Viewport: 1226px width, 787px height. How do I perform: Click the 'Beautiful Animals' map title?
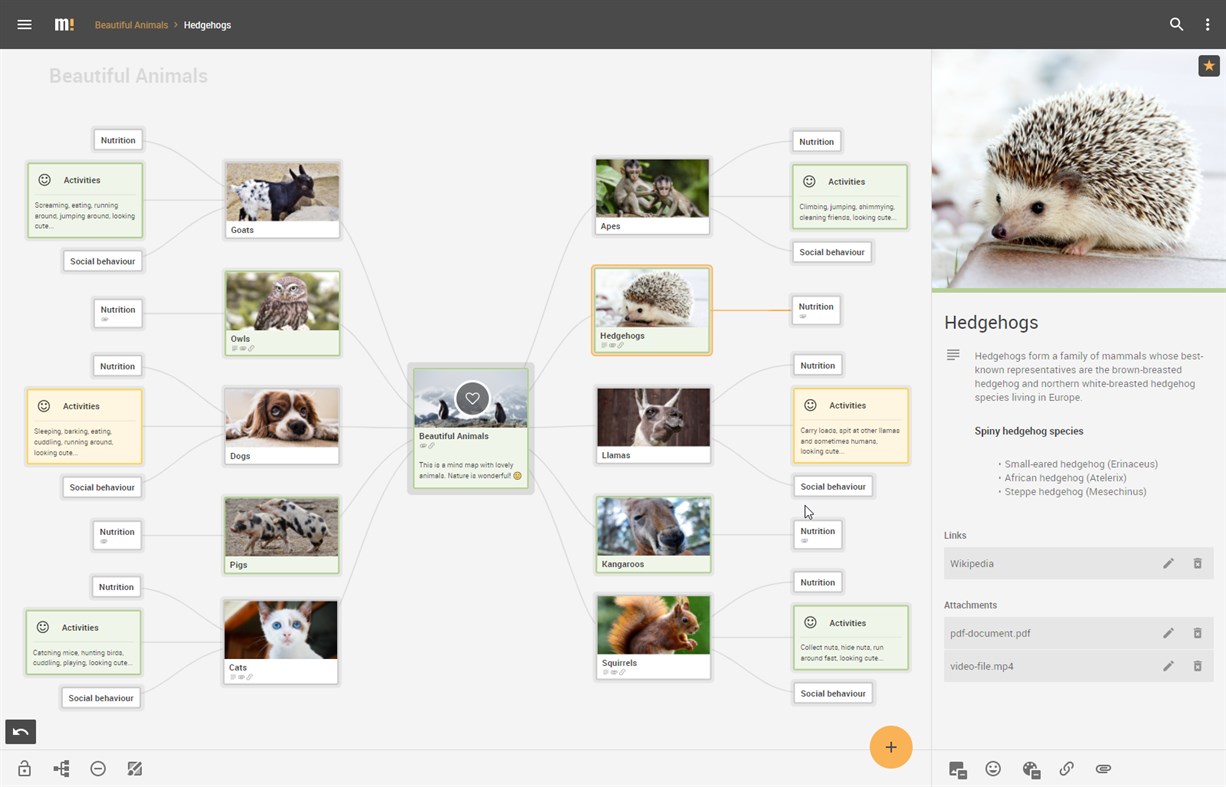coord(128,76)
